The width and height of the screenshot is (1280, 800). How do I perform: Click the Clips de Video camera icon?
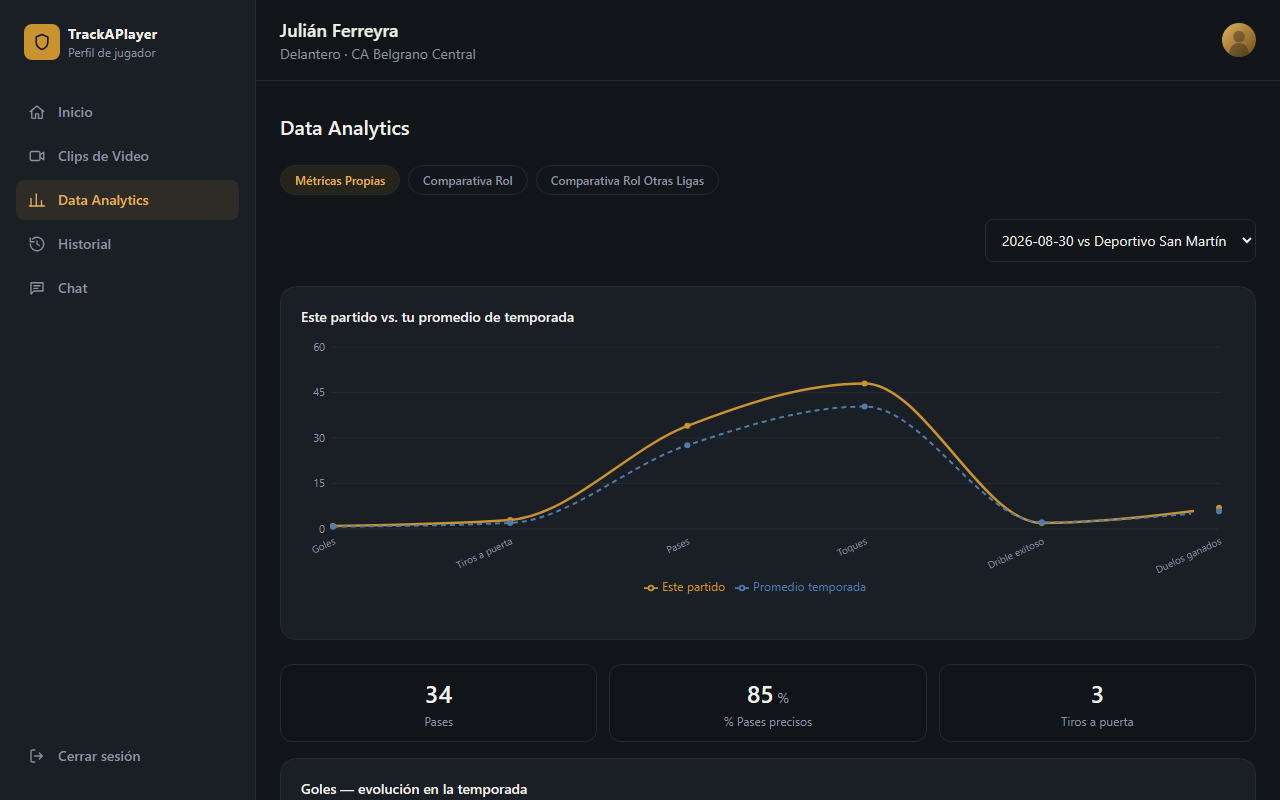(37, 156)
